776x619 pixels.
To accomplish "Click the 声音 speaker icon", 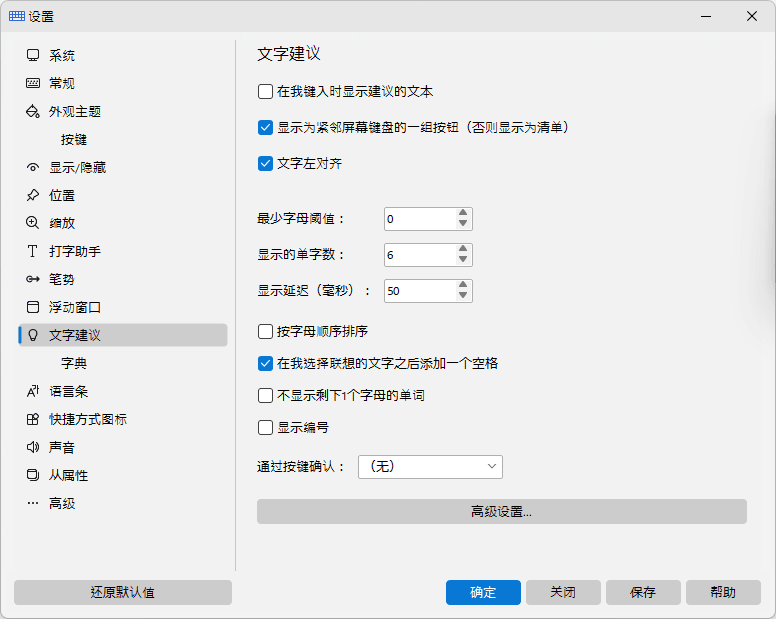I will tap(33, 447).
